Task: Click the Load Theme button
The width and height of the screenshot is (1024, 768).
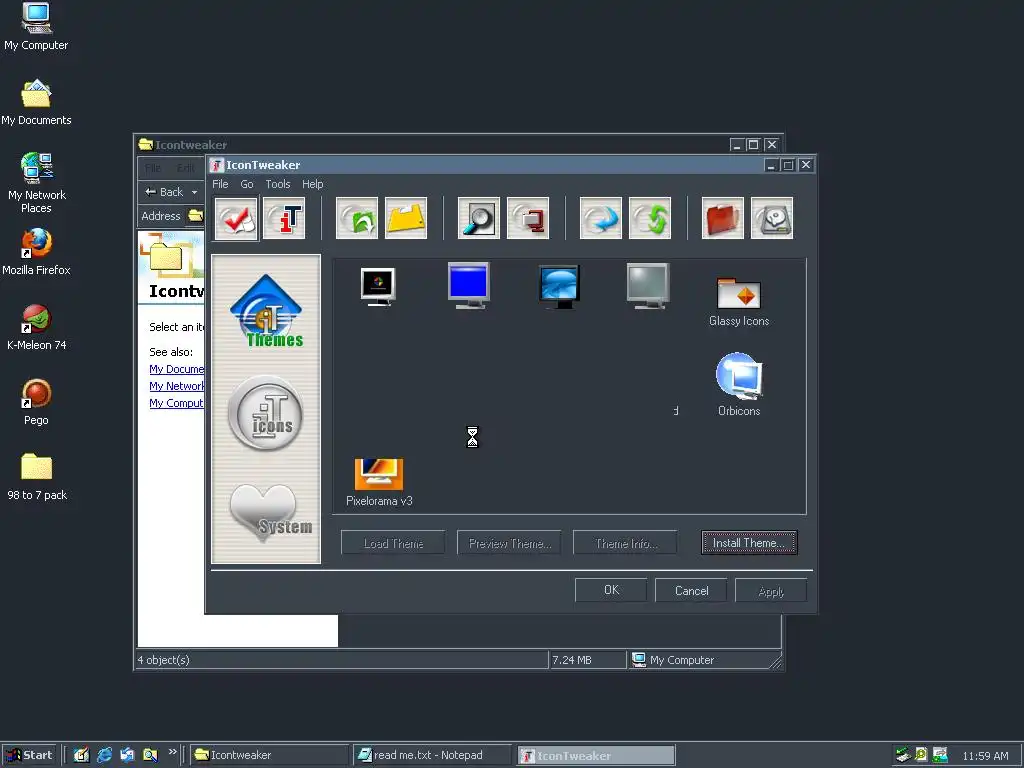Action: 393,543
